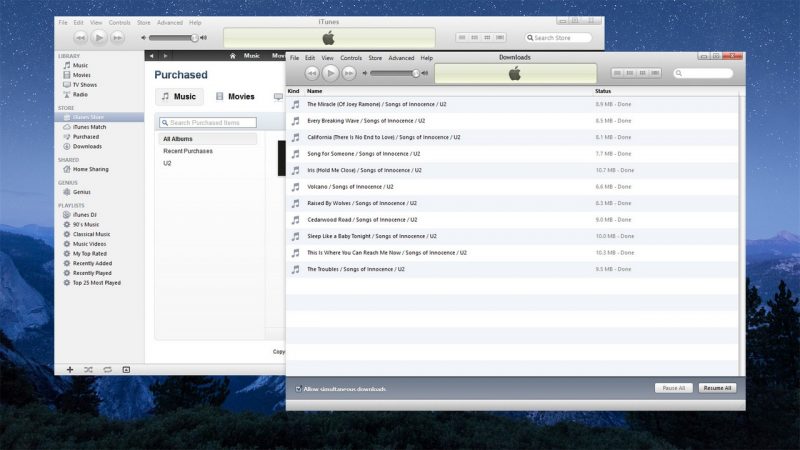Open Top 25 Most Played playlist
This screenshot has width=800, height=450.
pyautogui.click(x=96, y=283)
